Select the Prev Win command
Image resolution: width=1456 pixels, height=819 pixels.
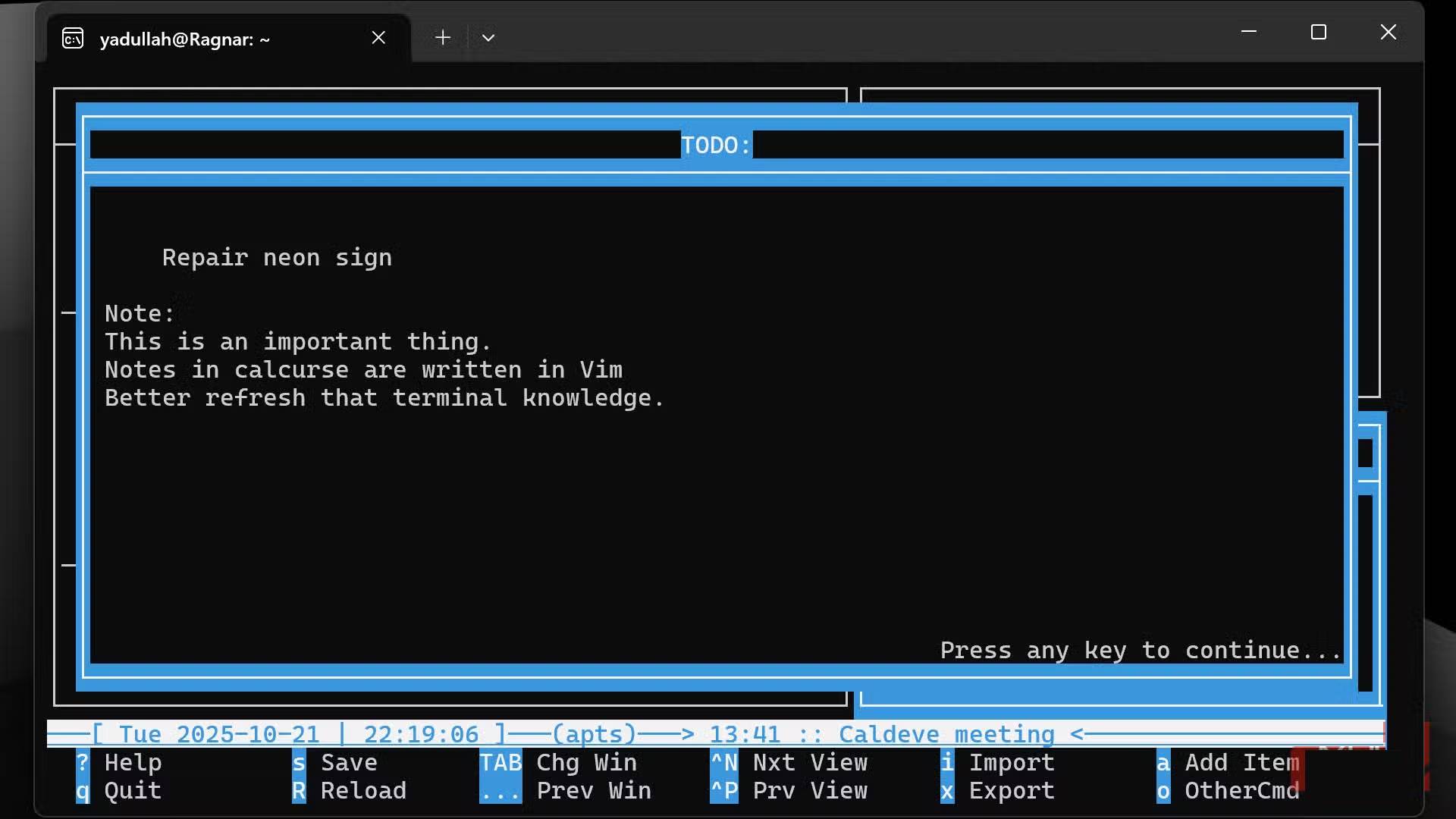tap(594, 791)
